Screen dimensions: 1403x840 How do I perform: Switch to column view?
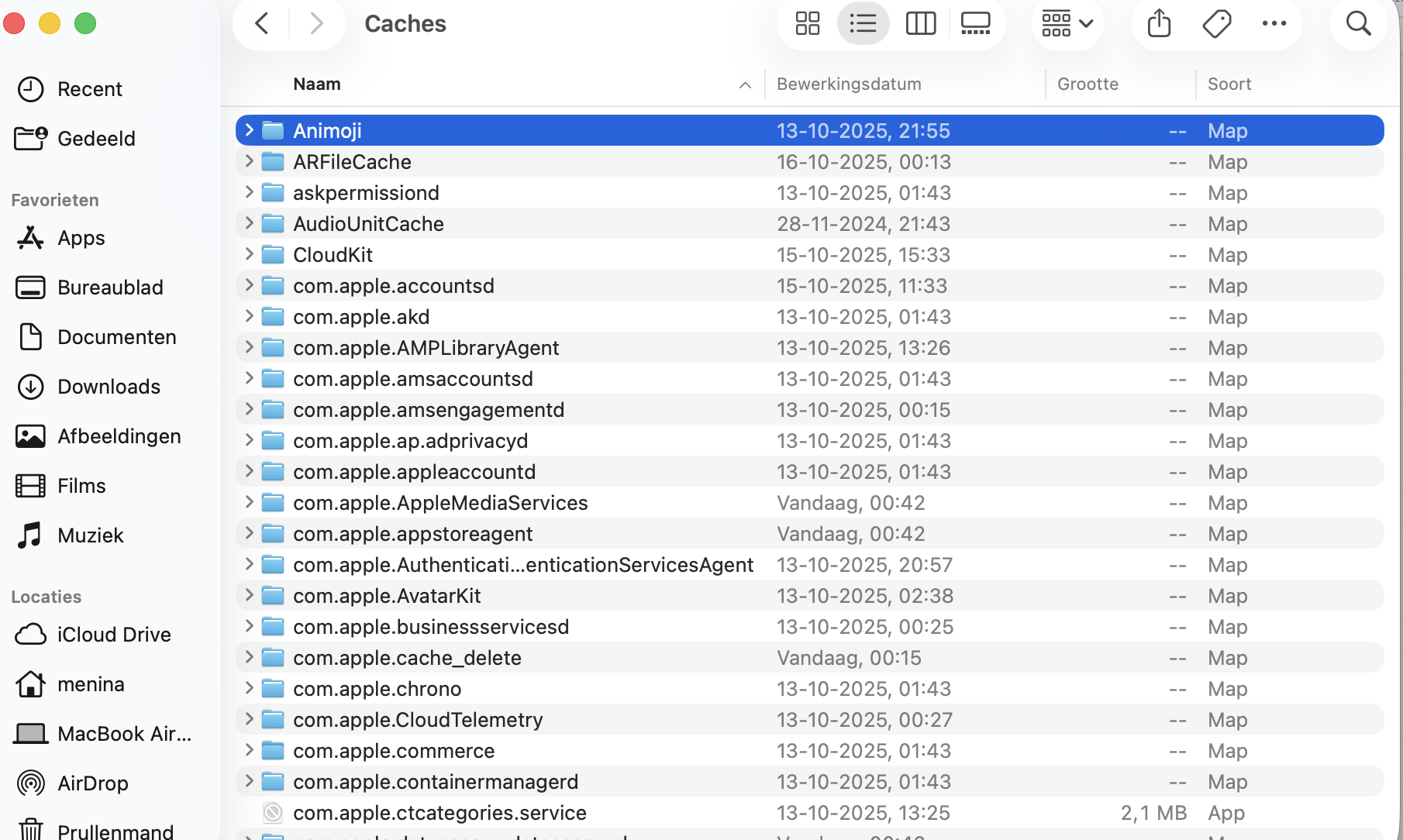920,23
